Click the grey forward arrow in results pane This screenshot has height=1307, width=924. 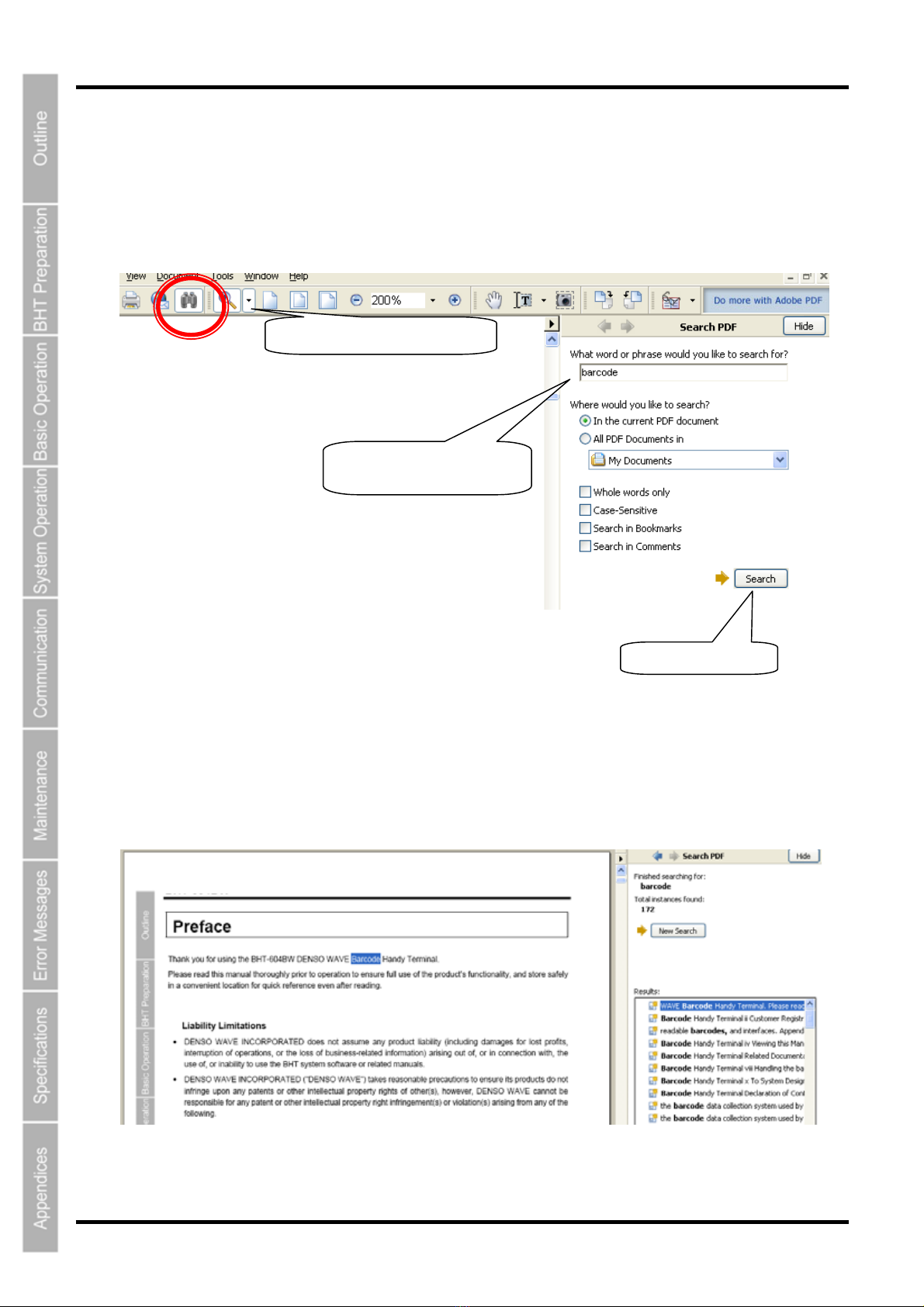coord(673,856)
